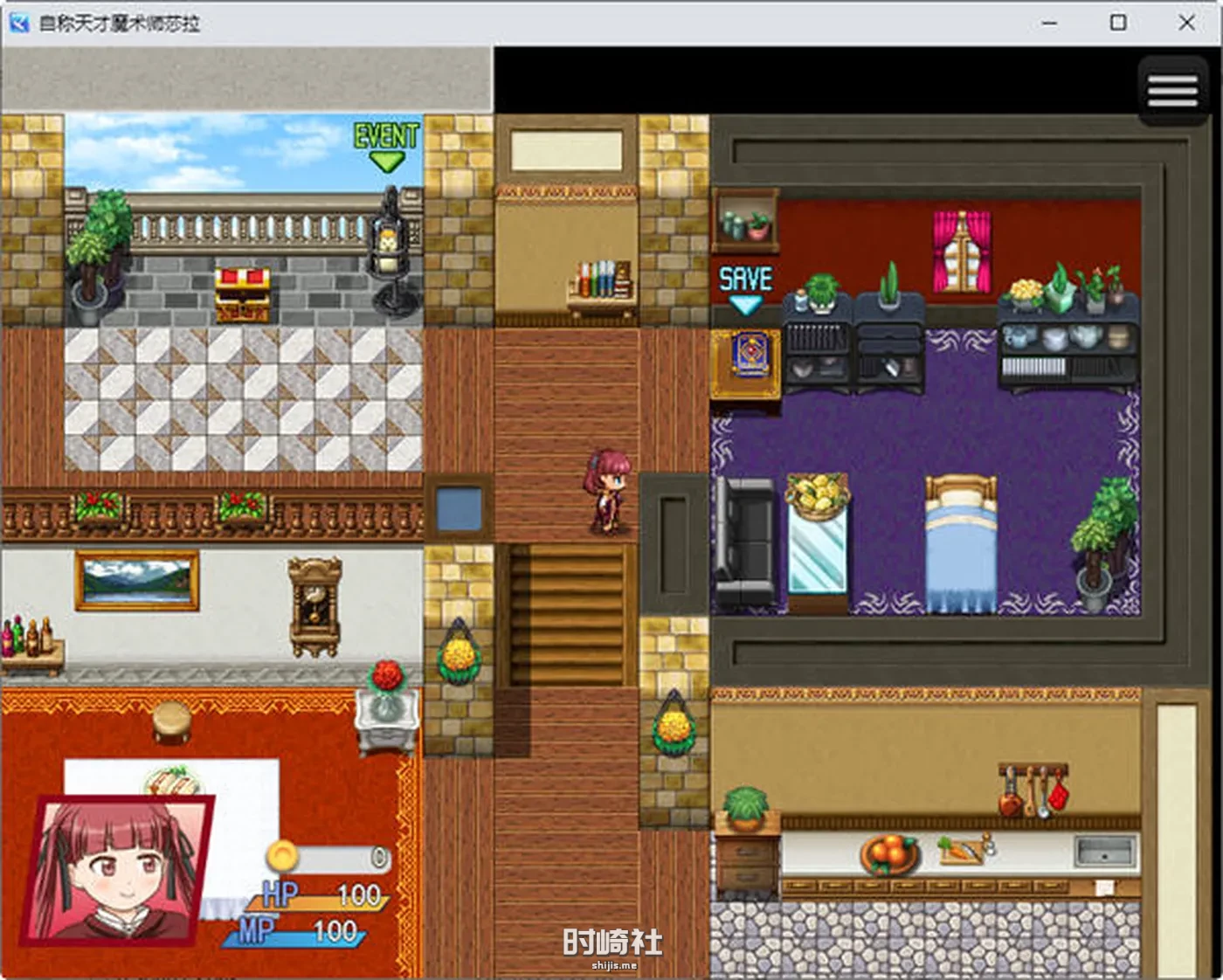Image resolution: width=1223 pixels, height=980 pixels.
Task: Click the small blue window beside the hallway
Action: click(459, 508)
